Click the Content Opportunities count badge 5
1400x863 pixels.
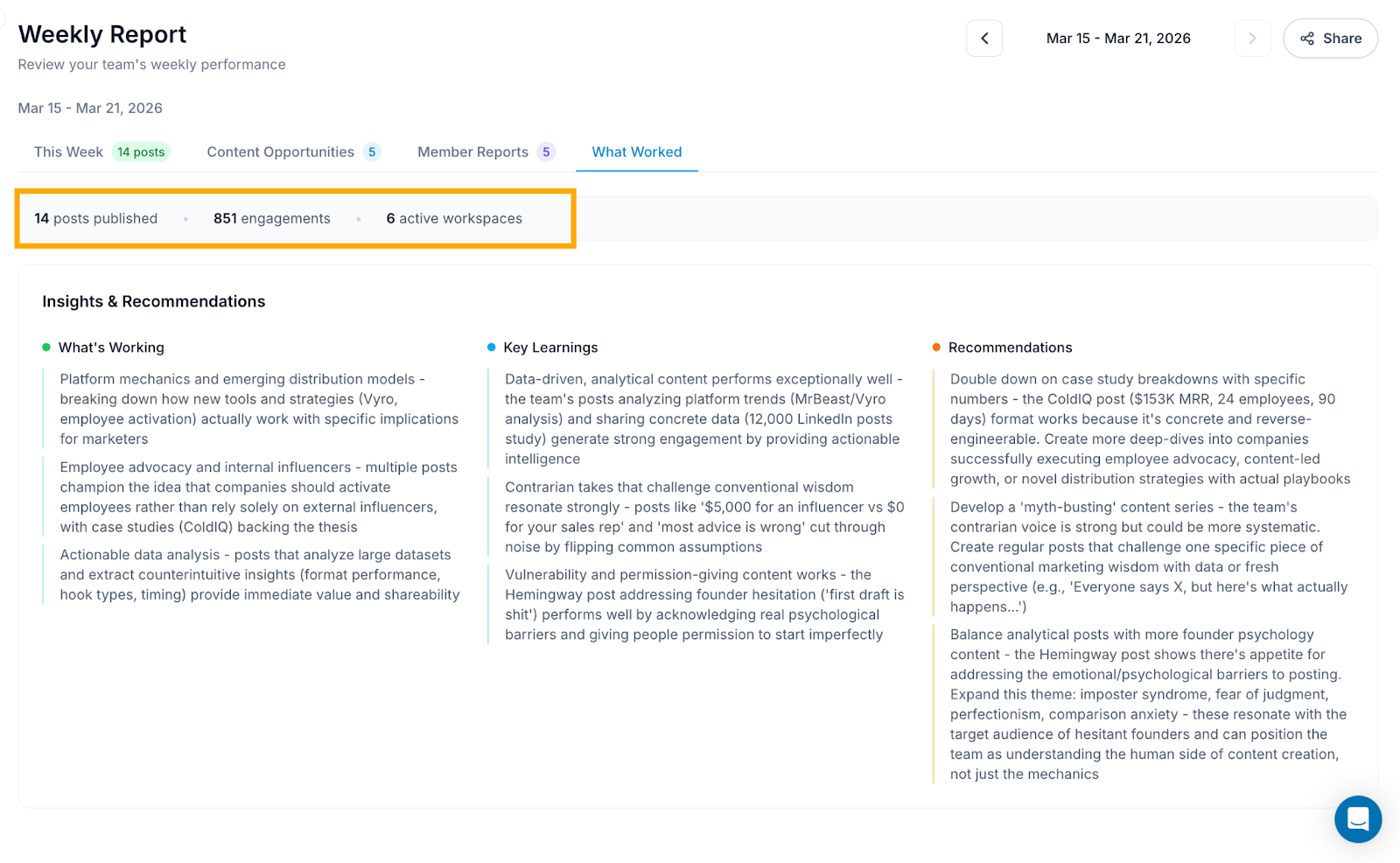click(x=372, y=152)
